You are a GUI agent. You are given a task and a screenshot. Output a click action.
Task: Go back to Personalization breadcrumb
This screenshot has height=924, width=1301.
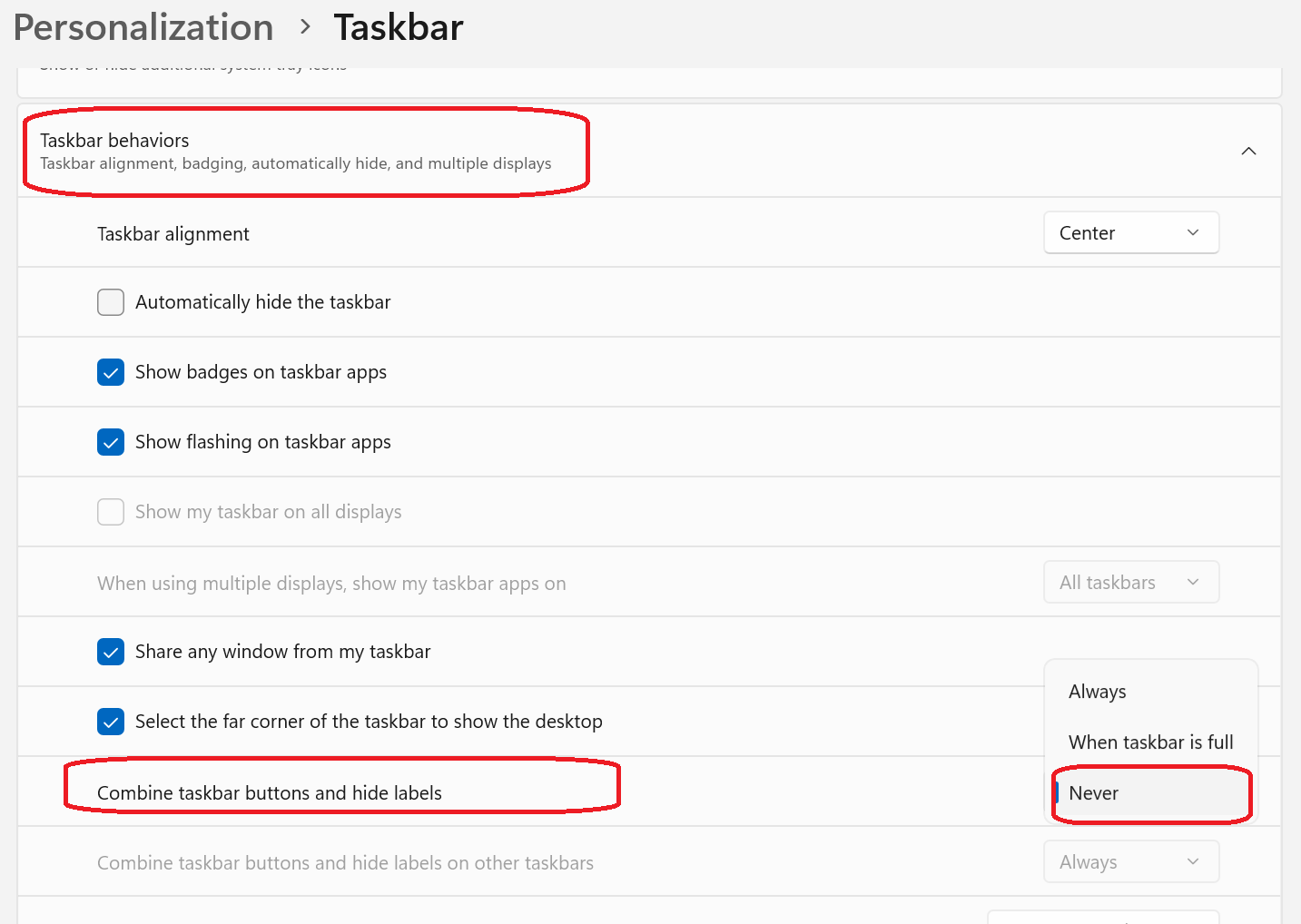(x=143, y=27)
